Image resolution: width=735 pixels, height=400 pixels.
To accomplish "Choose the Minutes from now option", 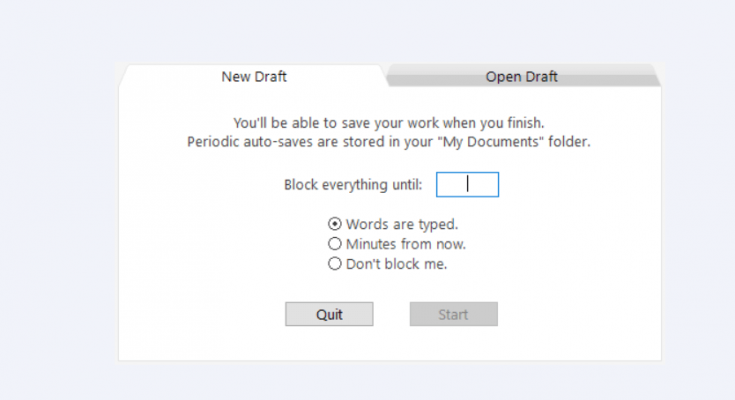I will pyautogui.click(x=397, y=244).
